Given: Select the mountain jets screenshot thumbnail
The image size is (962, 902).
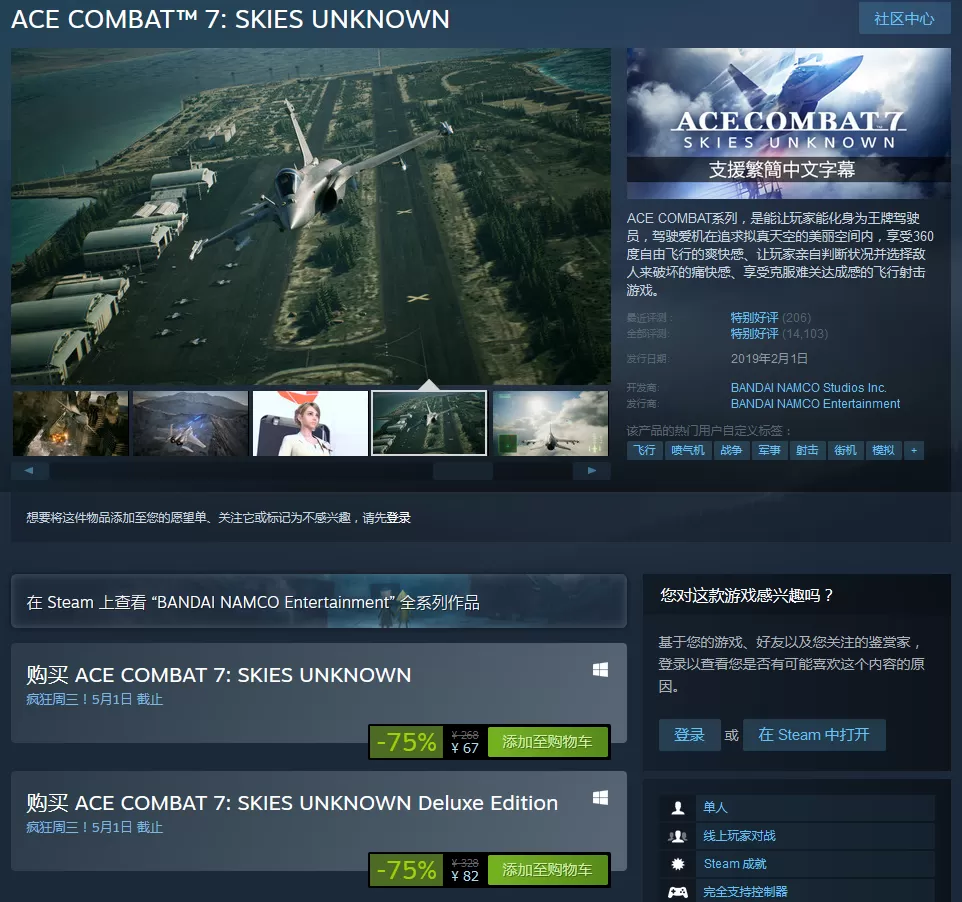Looking at the screenshot, I should (191, 423).
